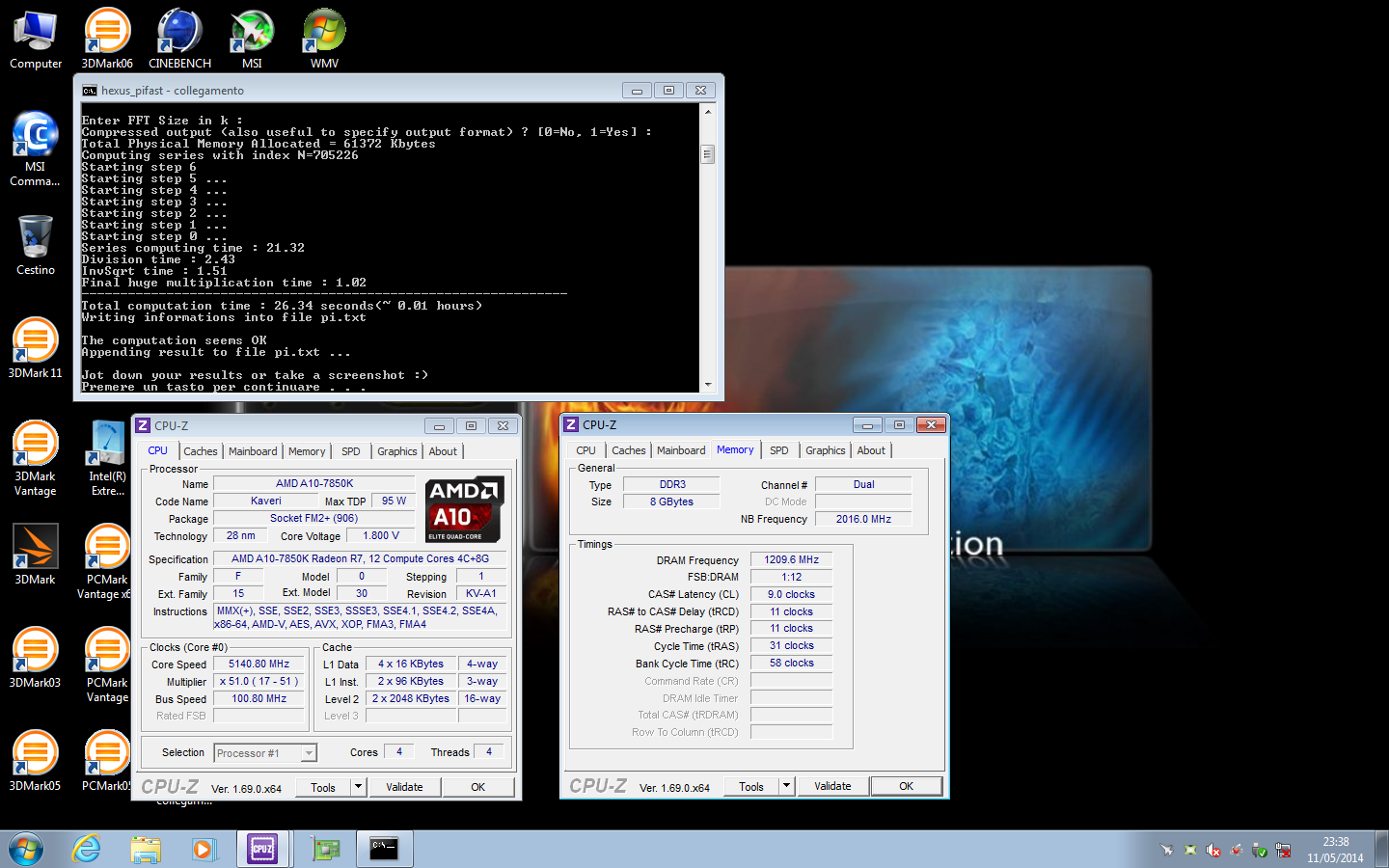
Task: Open SPD tab in right CPU-Z window
Action: (779, 450)
